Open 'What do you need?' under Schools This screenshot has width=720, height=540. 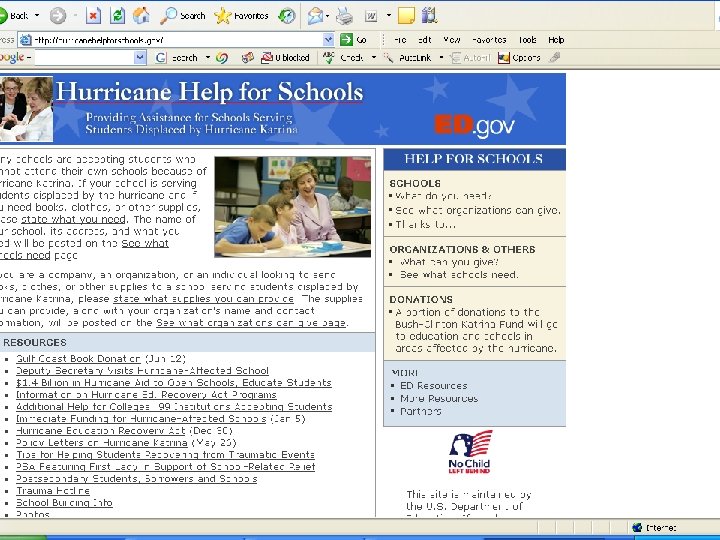click(444, 196)
